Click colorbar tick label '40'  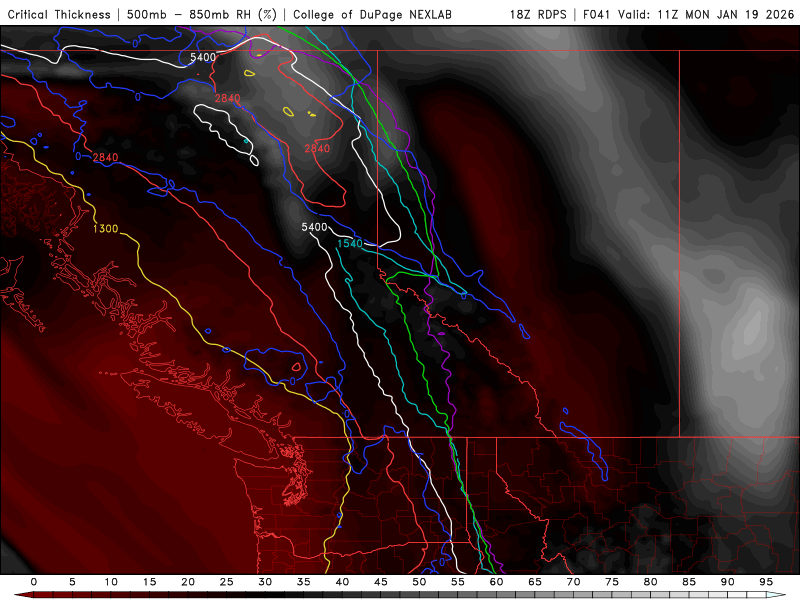tap(342, 582)
